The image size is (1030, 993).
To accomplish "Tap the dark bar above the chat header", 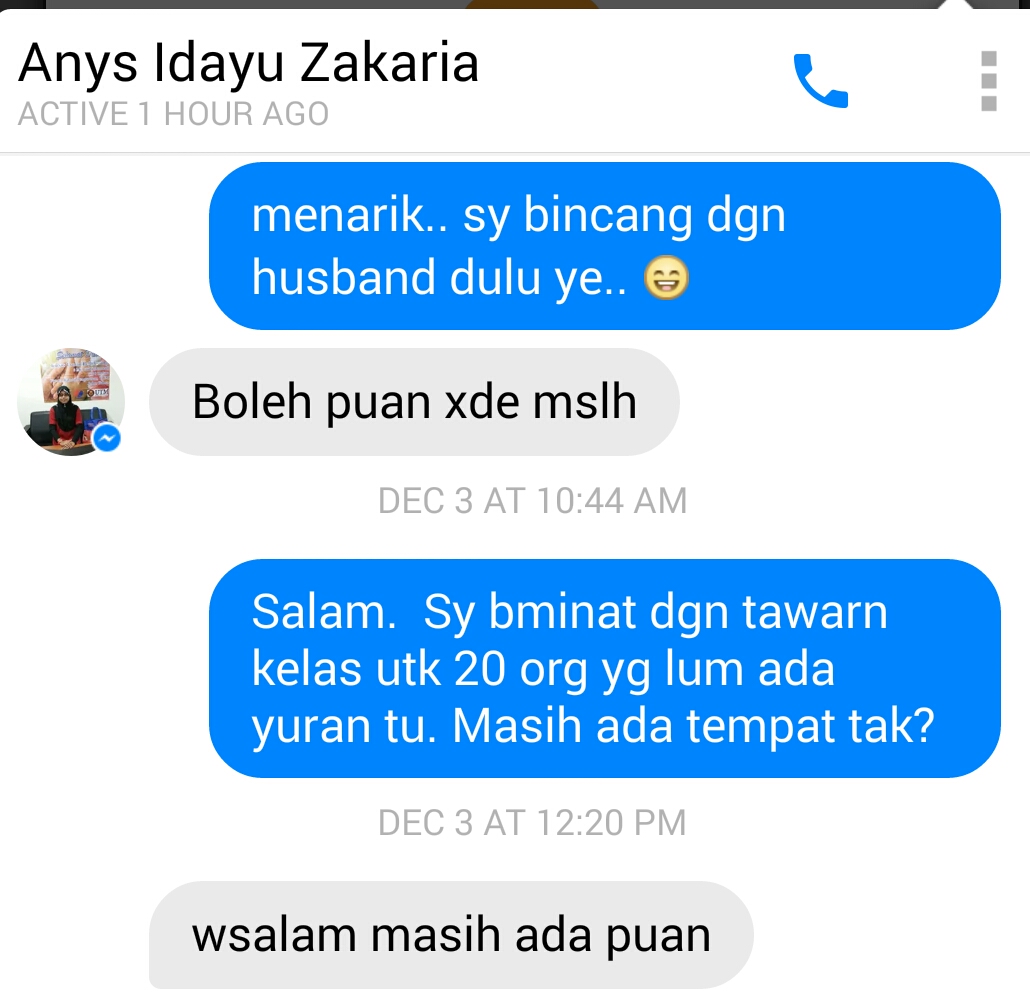I will [515, 4].
